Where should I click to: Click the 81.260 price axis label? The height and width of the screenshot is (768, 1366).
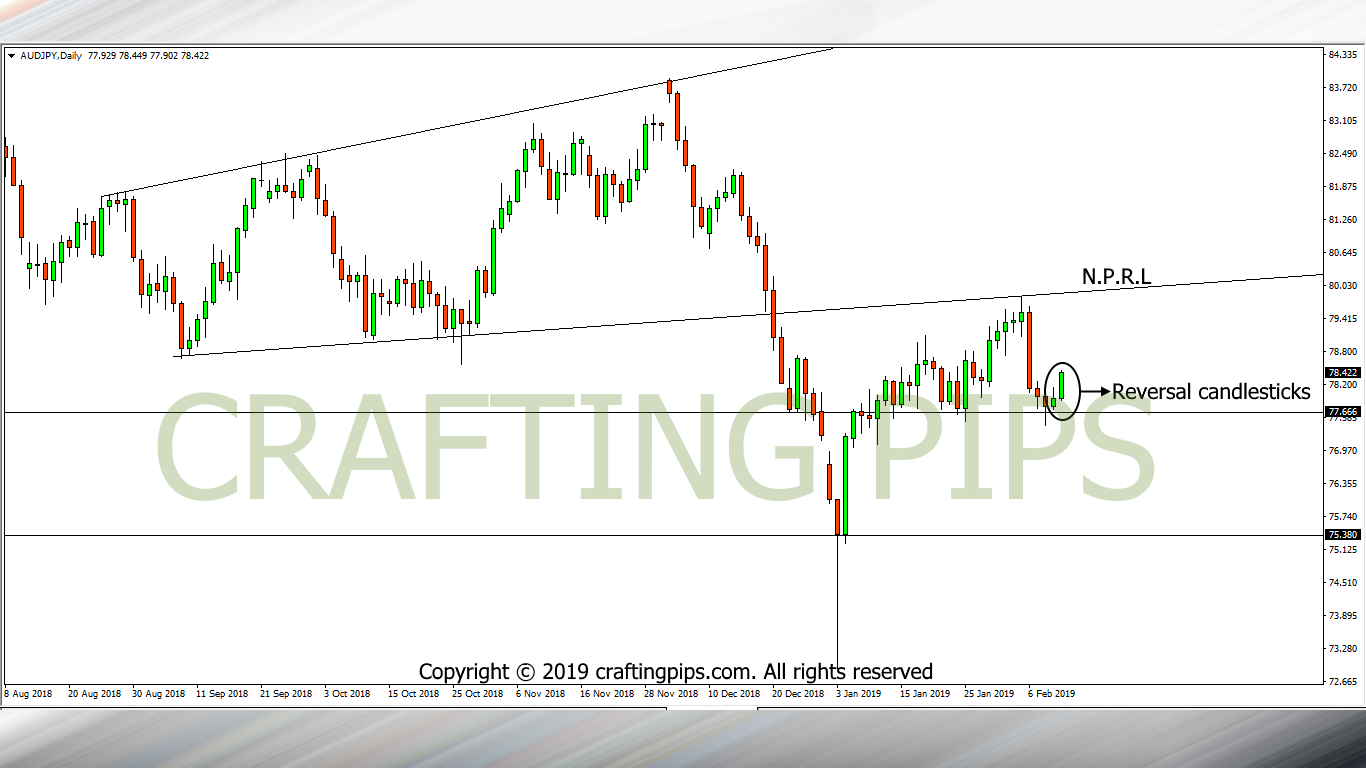[1342, 220]
